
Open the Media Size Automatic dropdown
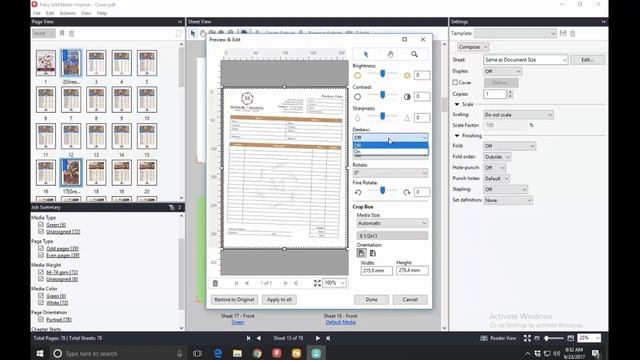point(392,223)
